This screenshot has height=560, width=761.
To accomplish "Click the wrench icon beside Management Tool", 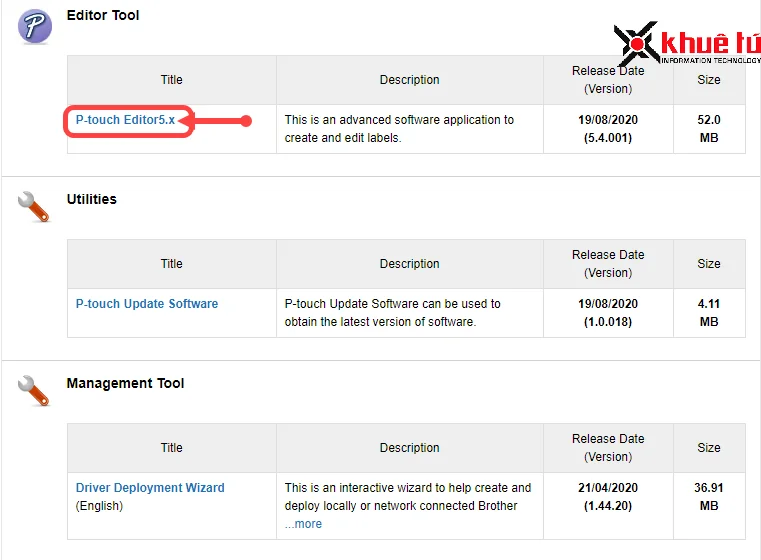I will point(34,390).
